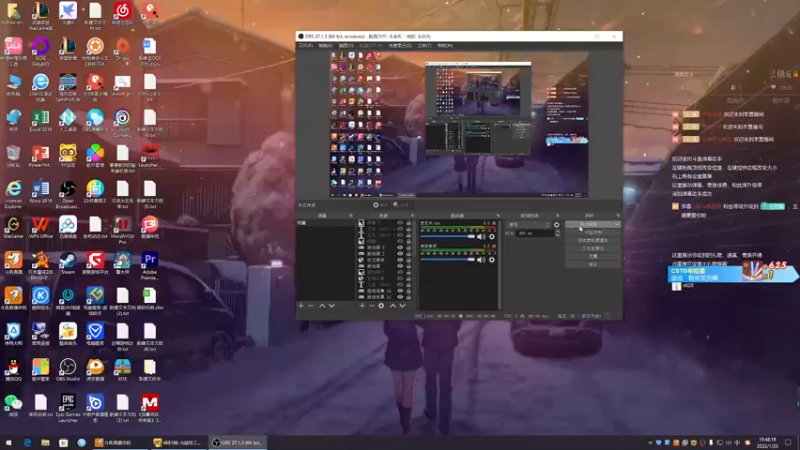Select Epic Games Launcher desktop icon
The height and width of the screenshot is (450, 800).
click(x=67, y=408)
